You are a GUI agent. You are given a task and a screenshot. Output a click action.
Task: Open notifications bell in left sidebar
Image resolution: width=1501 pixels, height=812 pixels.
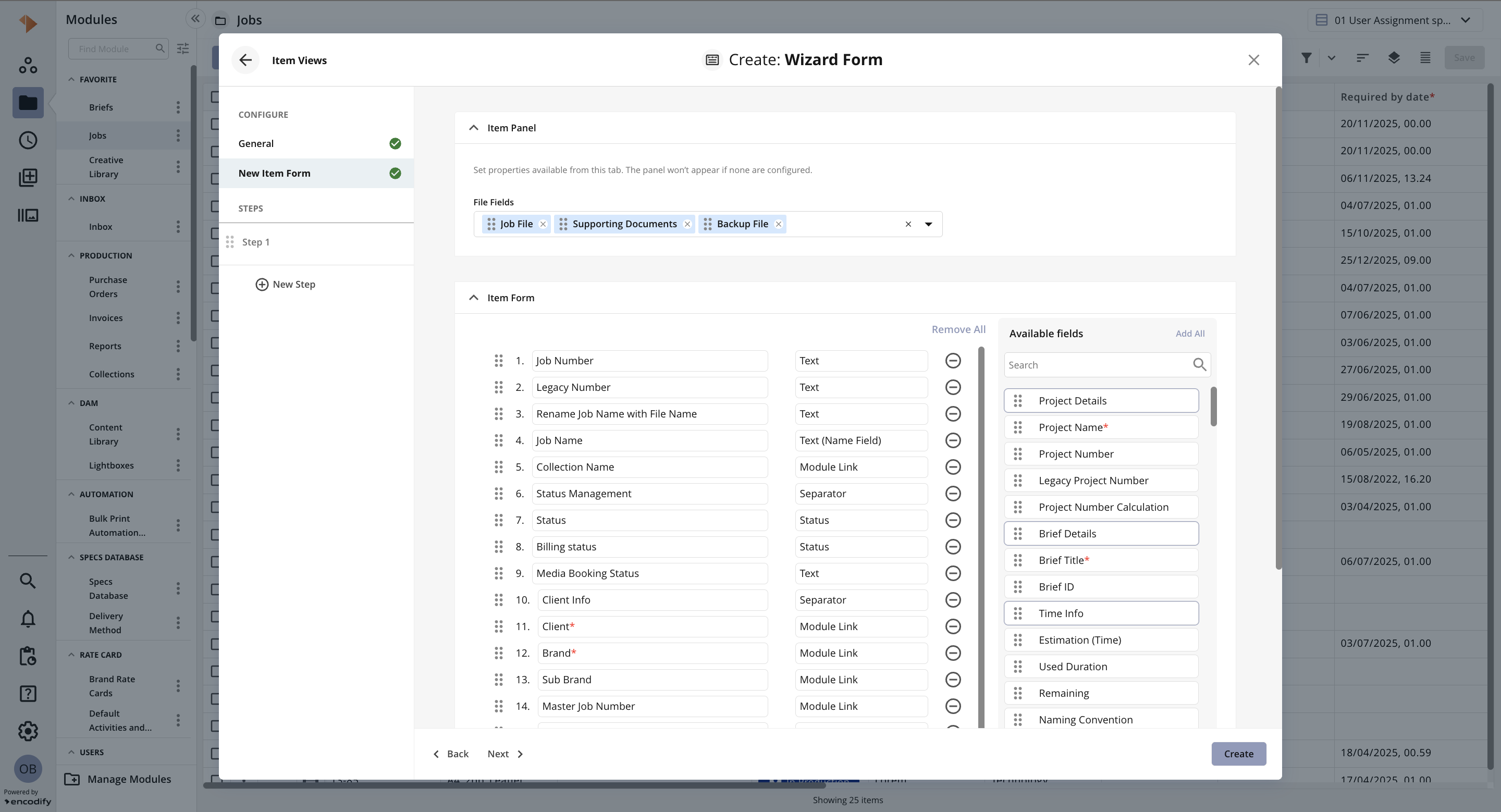pos(28,618)
